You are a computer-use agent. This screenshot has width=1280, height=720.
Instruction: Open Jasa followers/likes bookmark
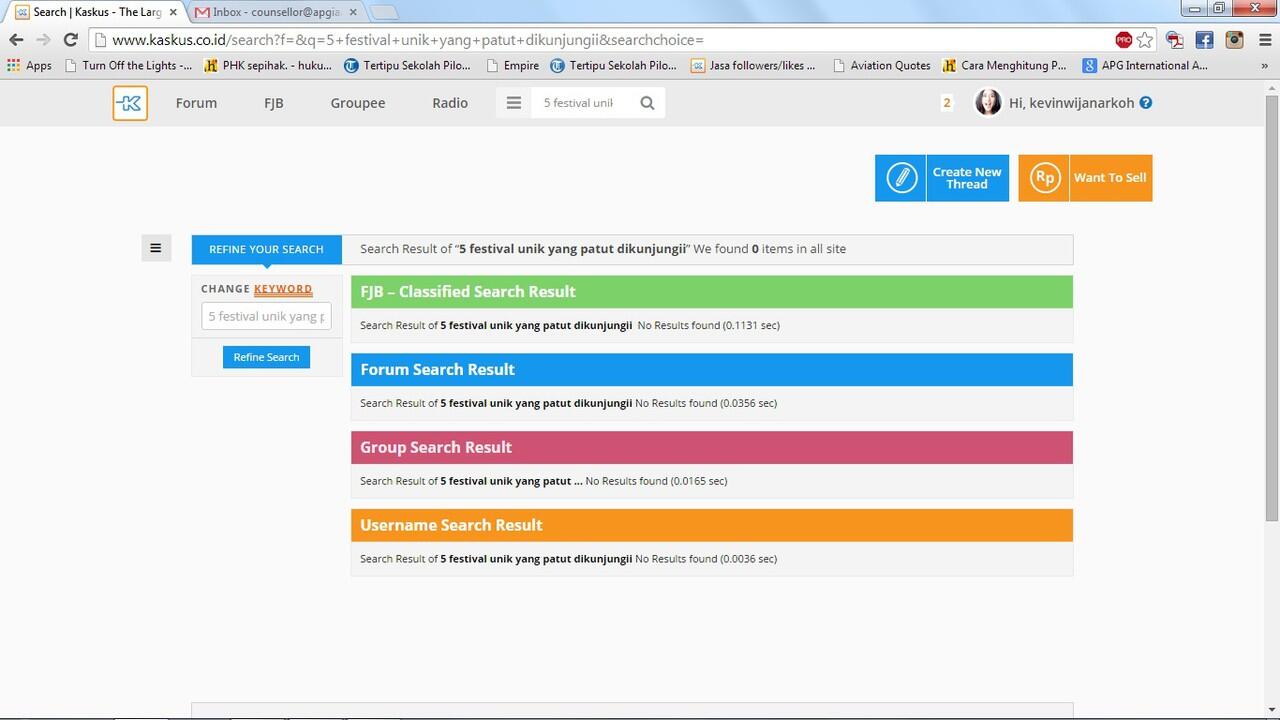click(x=753, y=65)
